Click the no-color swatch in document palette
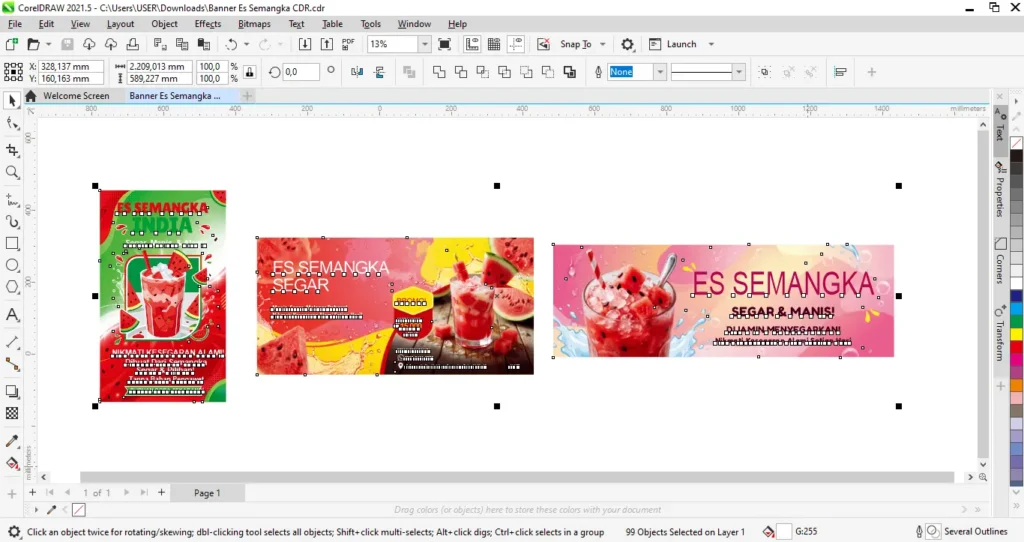Screen dimensions: 1024x542 pyautogui.click(x=78, y=509)
